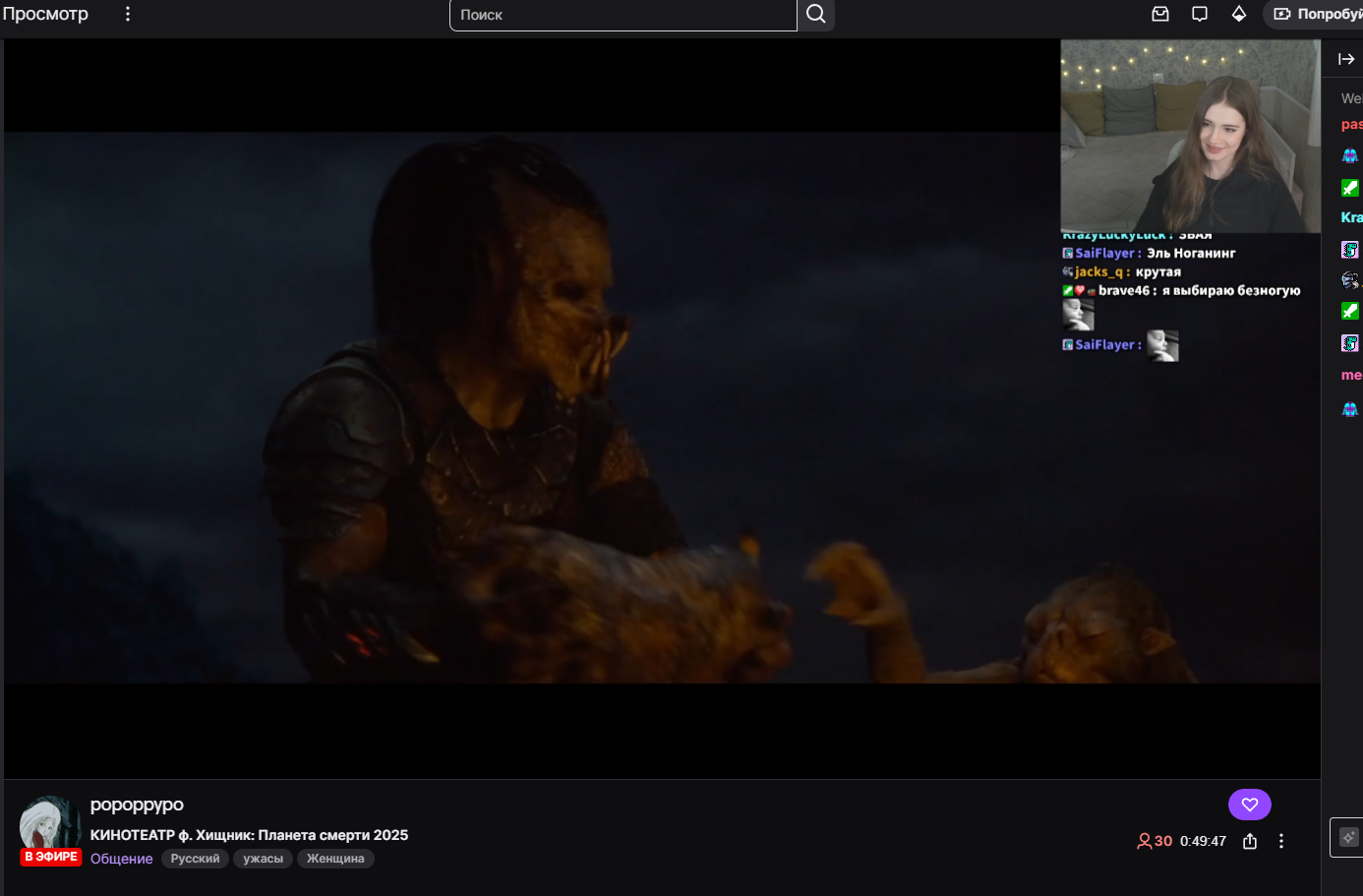Go to the Просмотр browse page
The height and width of the screenshot is (896, 1363).
[x=45, y=14]
